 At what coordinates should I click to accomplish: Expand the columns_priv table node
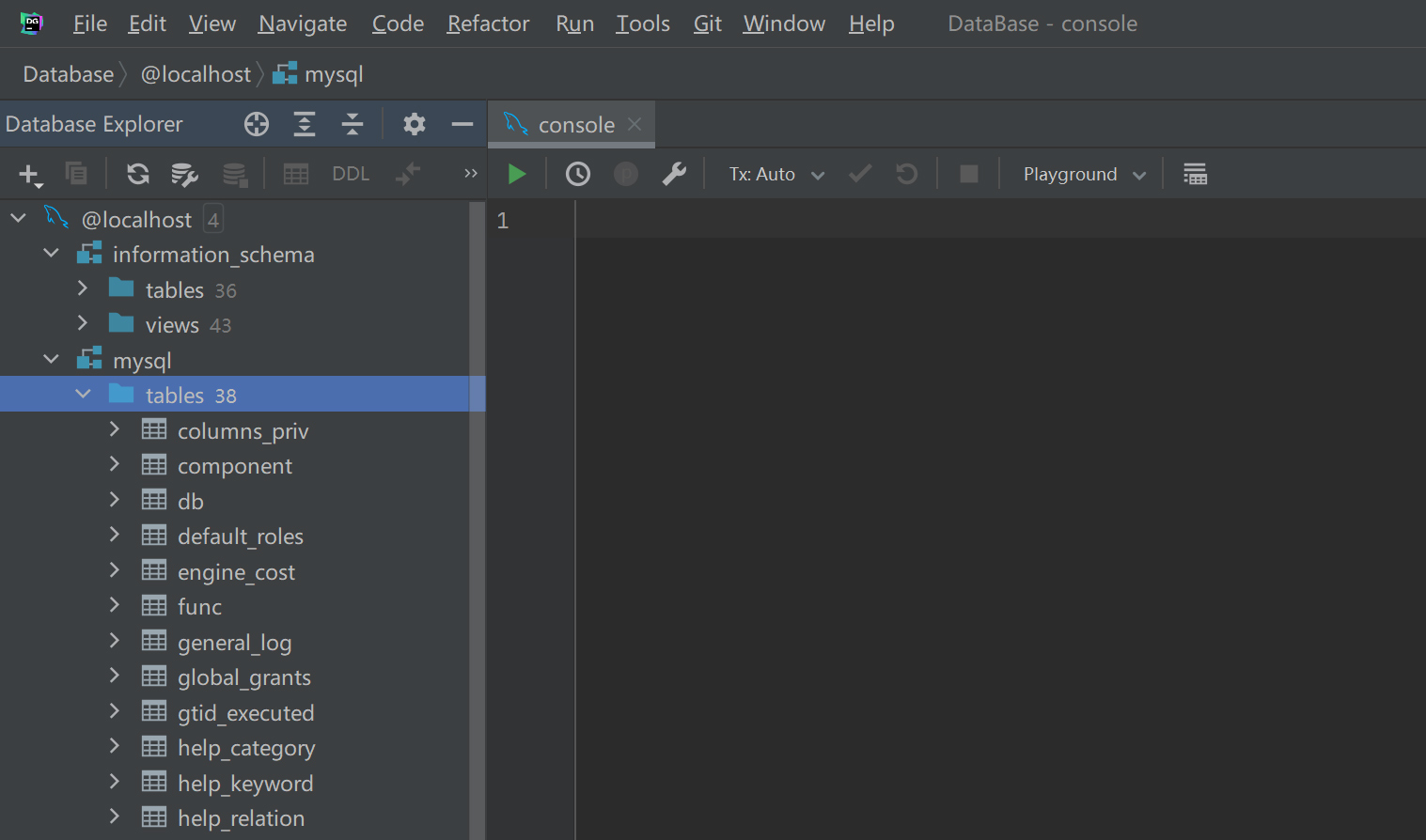click(x=115, y=429)
